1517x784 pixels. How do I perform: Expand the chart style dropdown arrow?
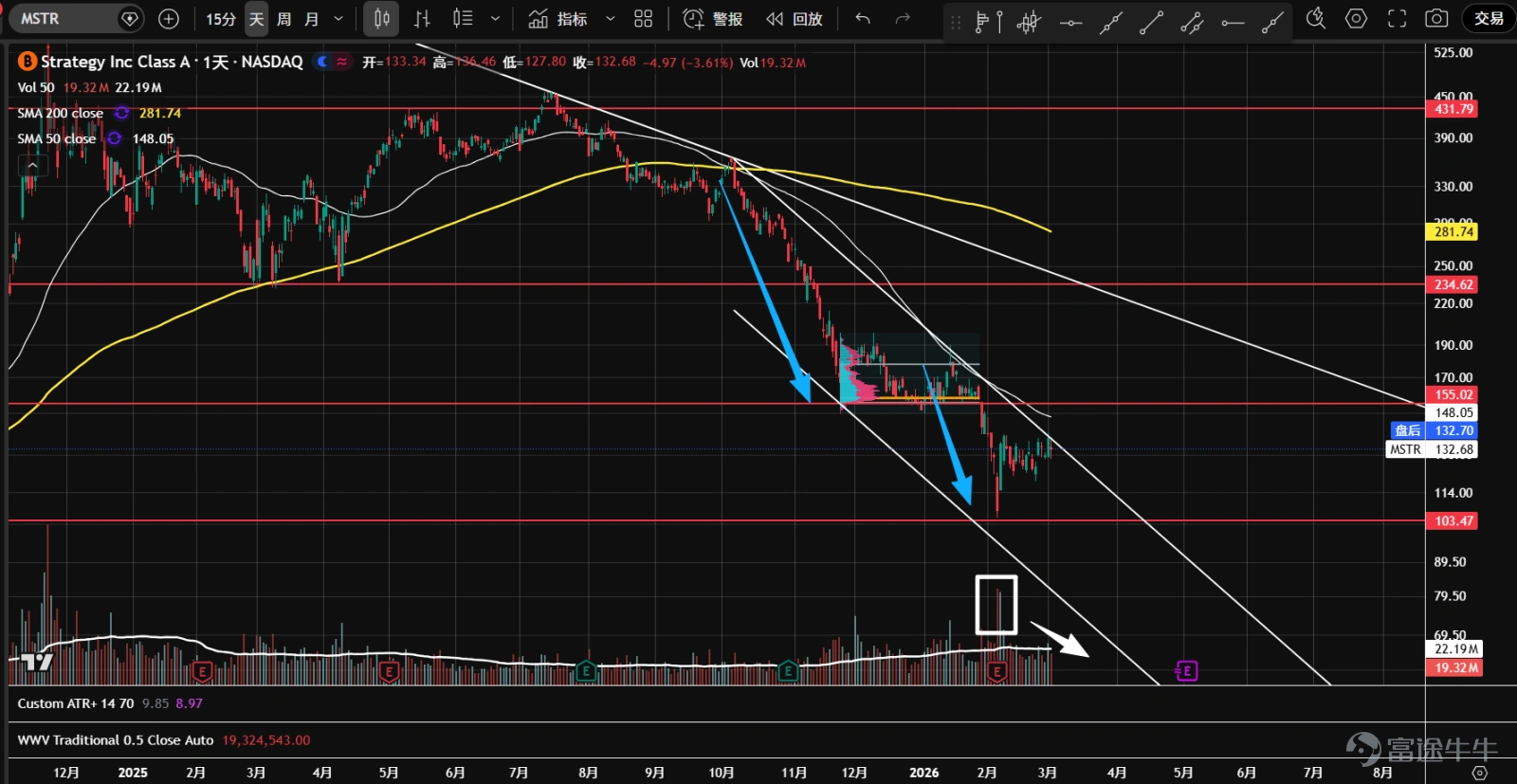pyautogui.click(x=495, y=19)
